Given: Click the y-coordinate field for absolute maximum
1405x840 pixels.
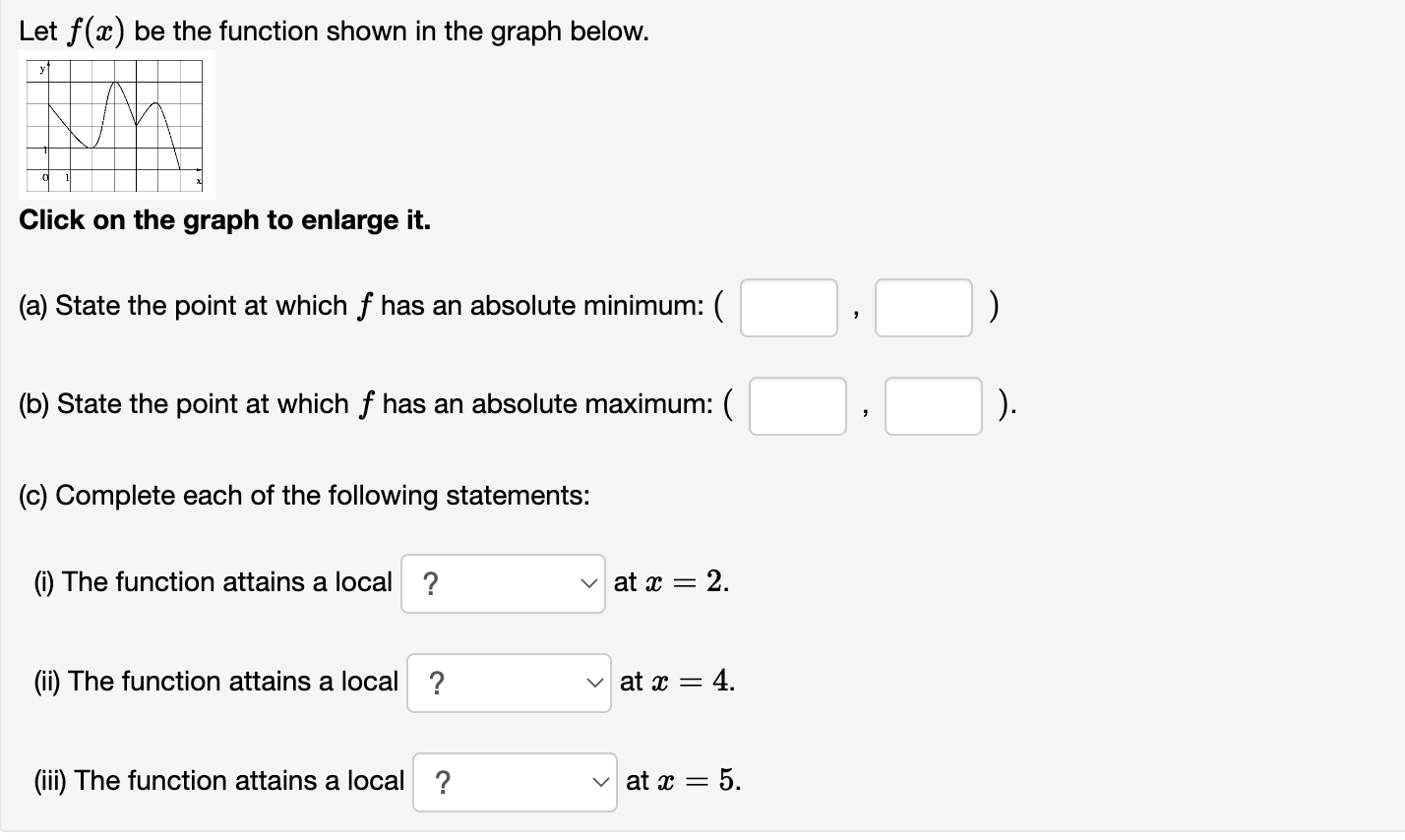Looking at the screenshot, I should (933, 406).
